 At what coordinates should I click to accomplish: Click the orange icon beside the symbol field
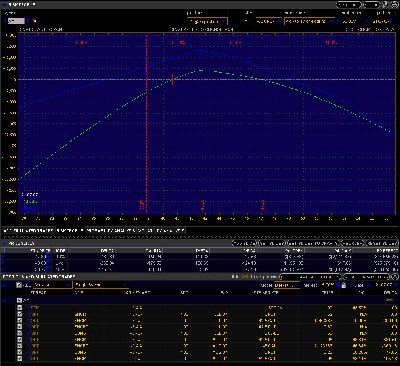(35, 21)
